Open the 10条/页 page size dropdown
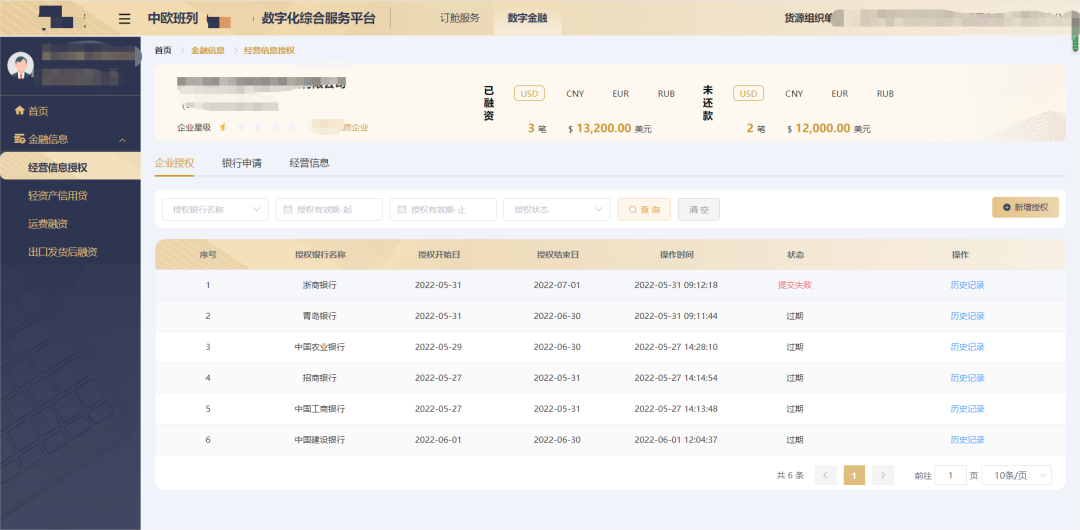The height and width of the screenshot is (530, 1080). coord(1017,475)
